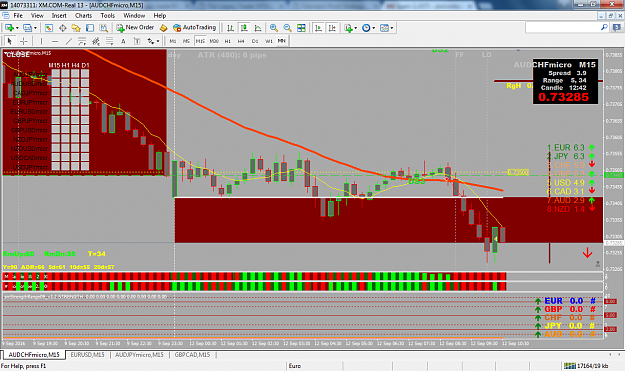Click the Indicators list icon
The width and height of the screenshot is (625, 371).
pos(348,28)
